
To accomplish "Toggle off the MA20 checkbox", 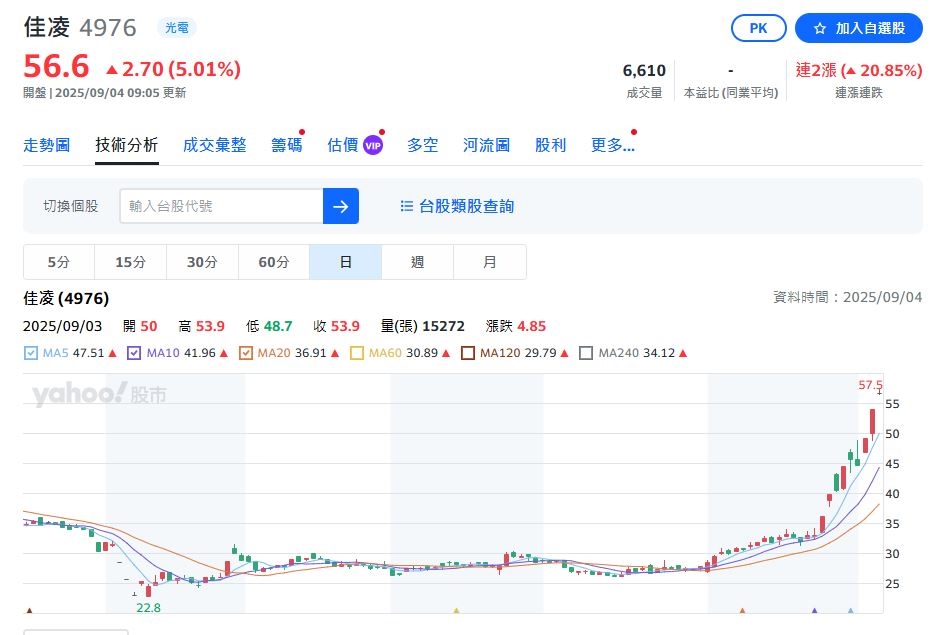I will click(x=245, y=352).
